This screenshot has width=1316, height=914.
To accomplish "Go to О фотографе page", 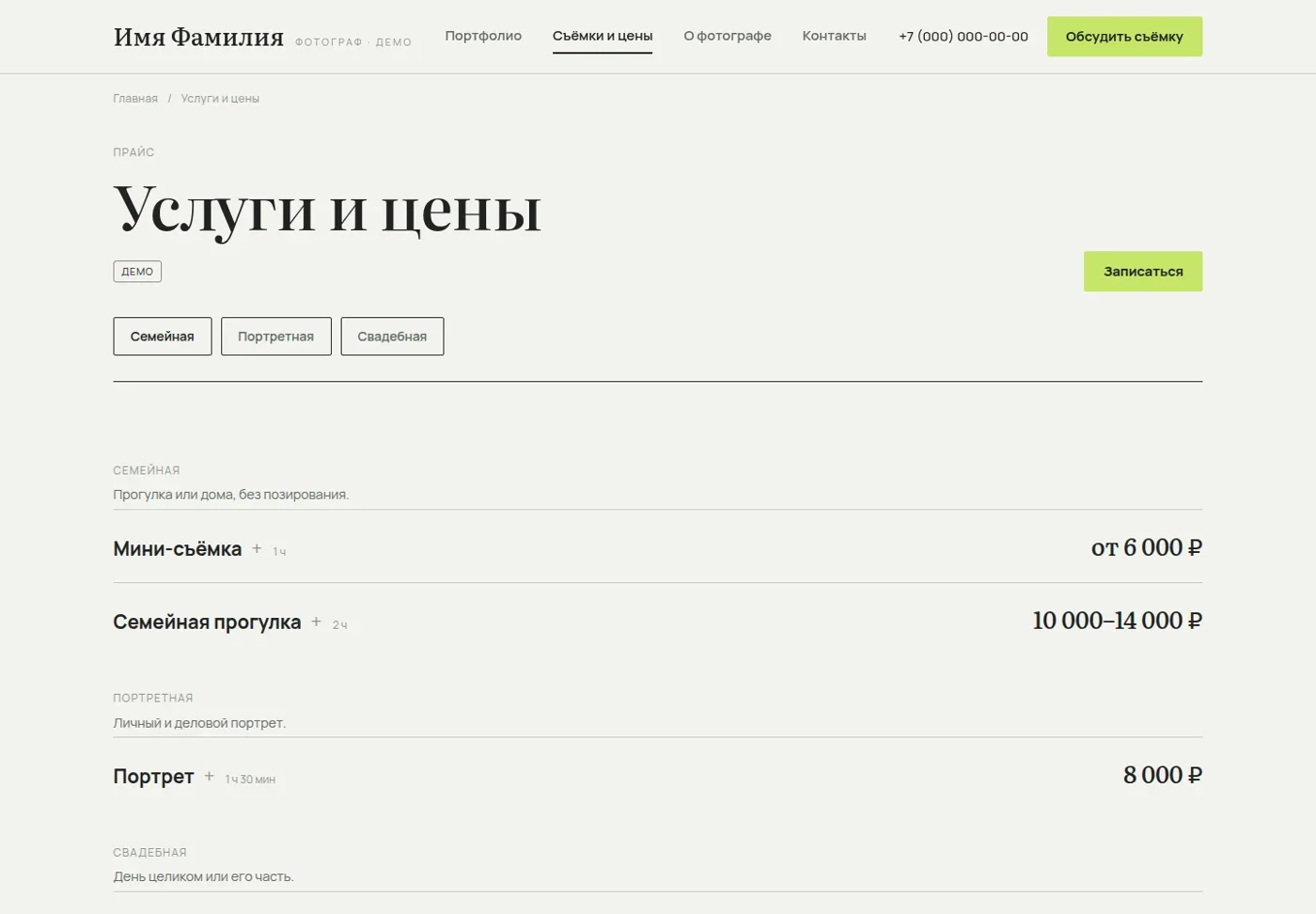I will click(728, 36).
